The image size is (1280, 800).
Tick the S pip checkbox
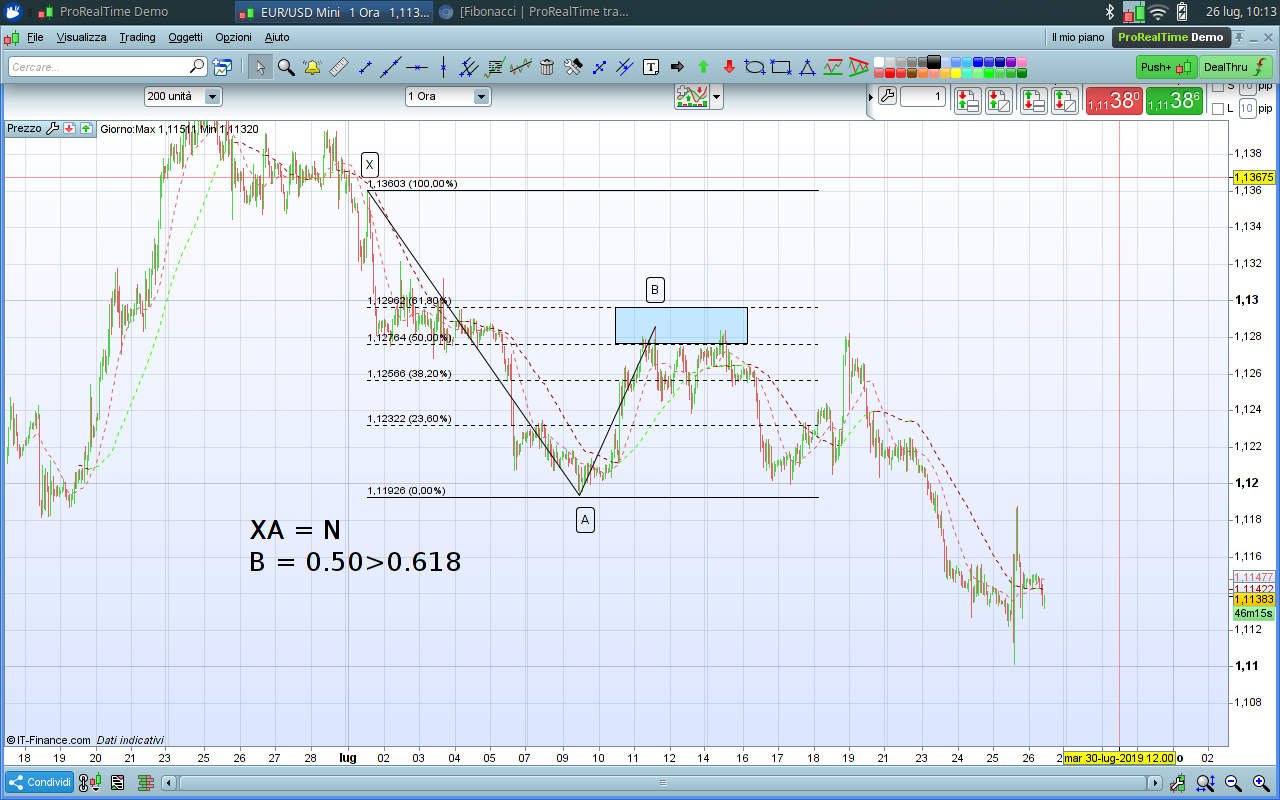1218,87
